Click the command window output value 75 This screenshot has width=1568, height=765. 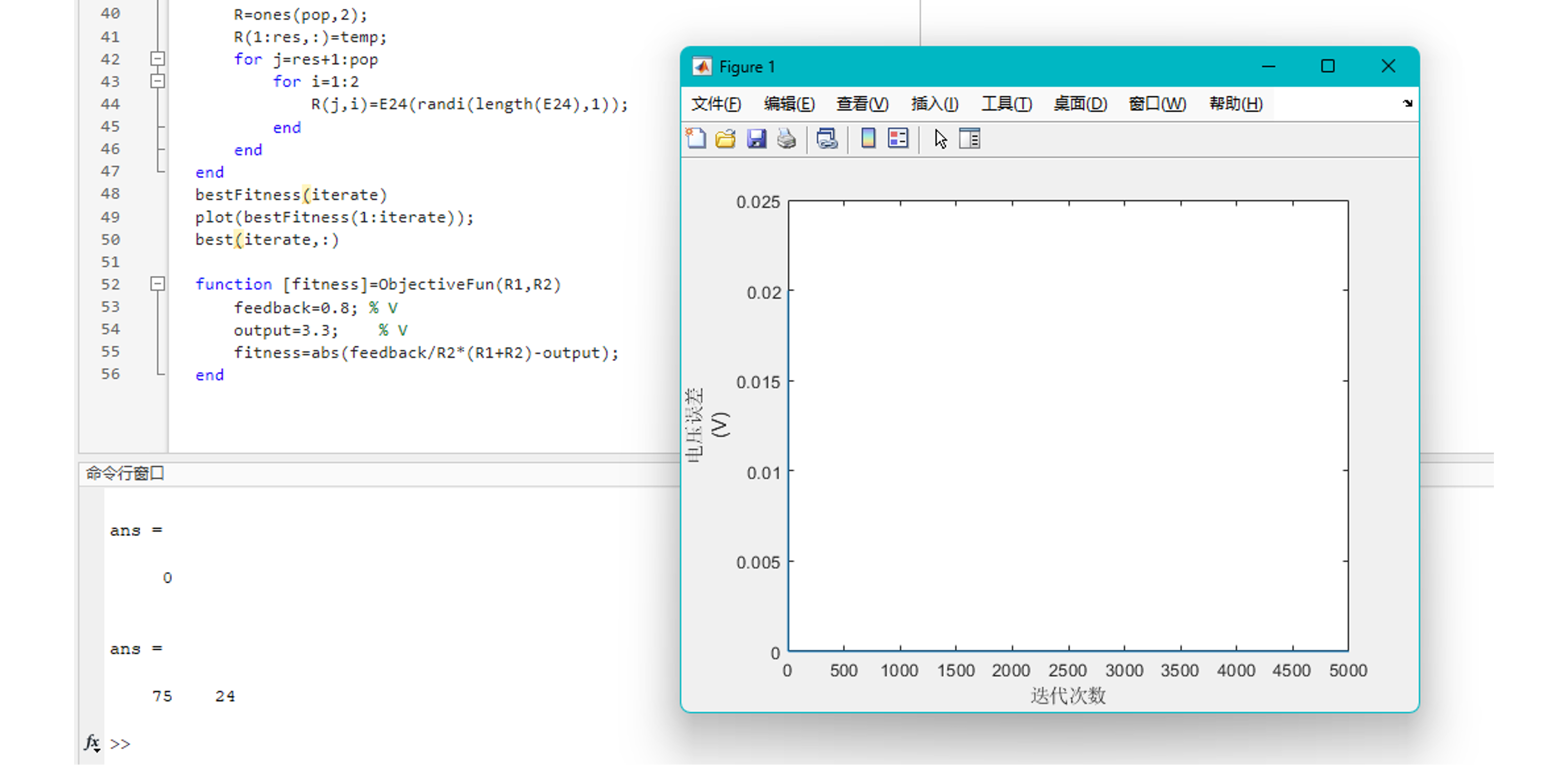162,695
